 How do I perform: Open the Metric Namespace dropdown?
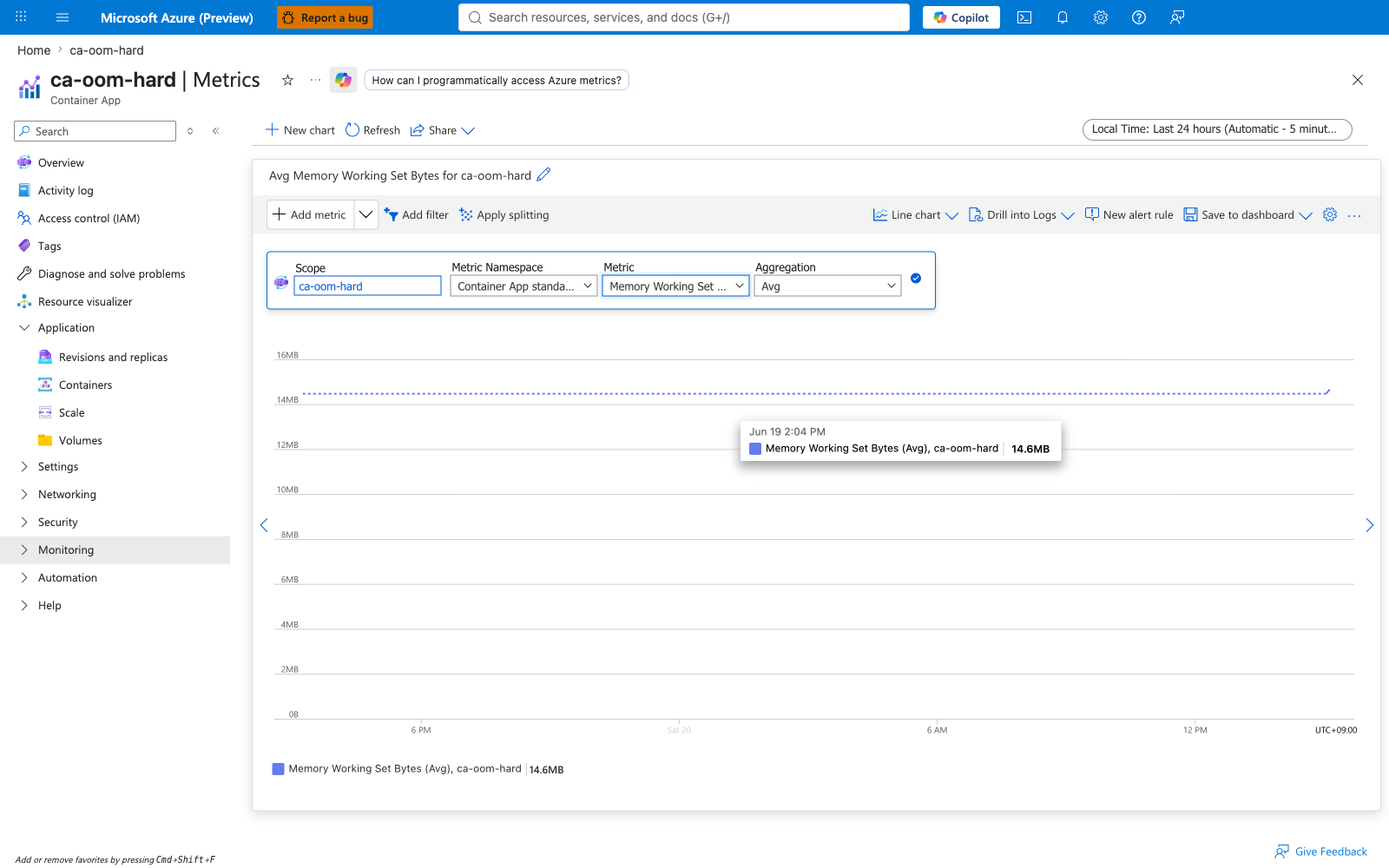[x=523, y=286]
